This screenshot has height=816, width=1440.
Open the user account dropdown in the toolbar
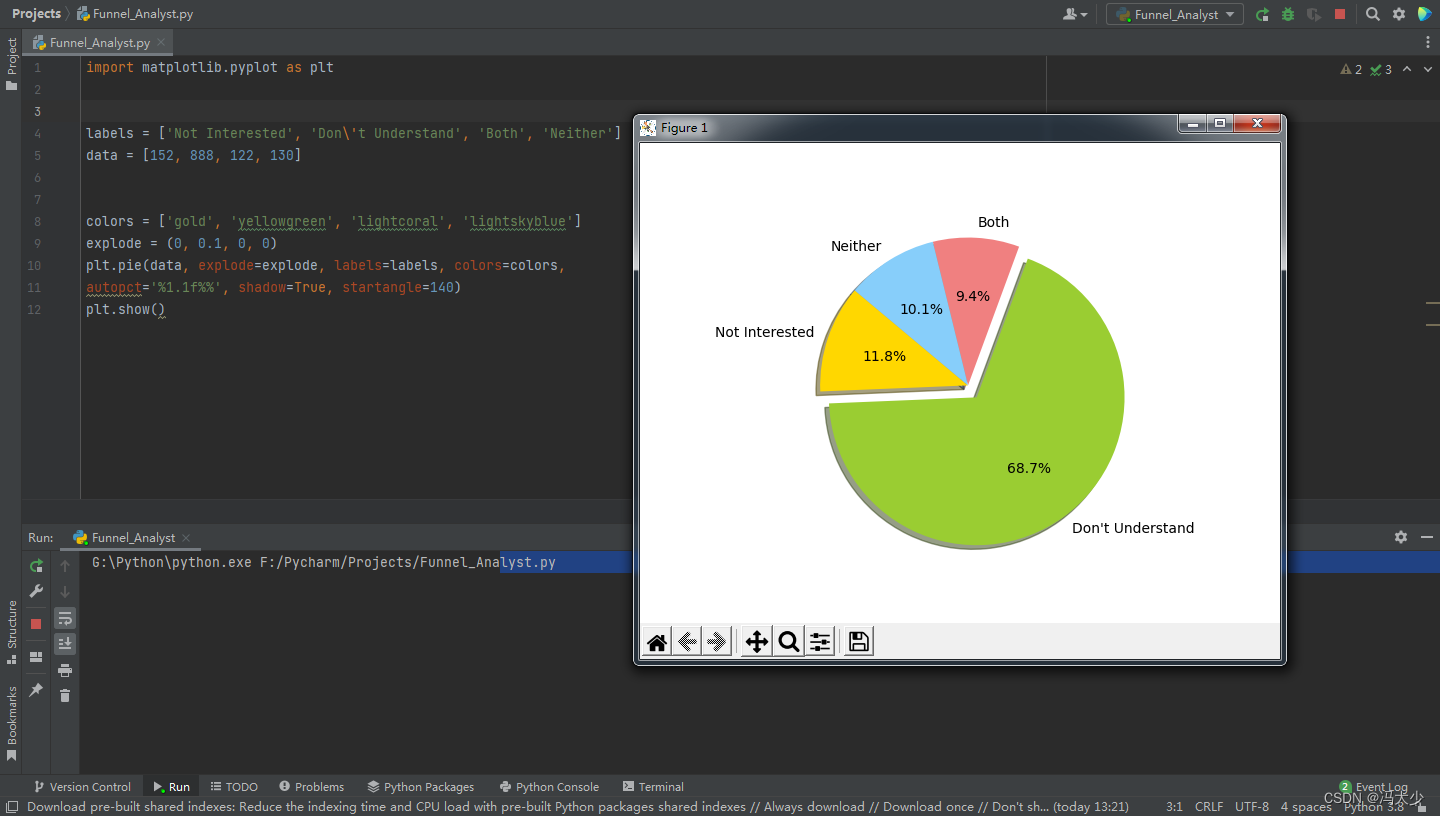click(x=1076, y=14)
